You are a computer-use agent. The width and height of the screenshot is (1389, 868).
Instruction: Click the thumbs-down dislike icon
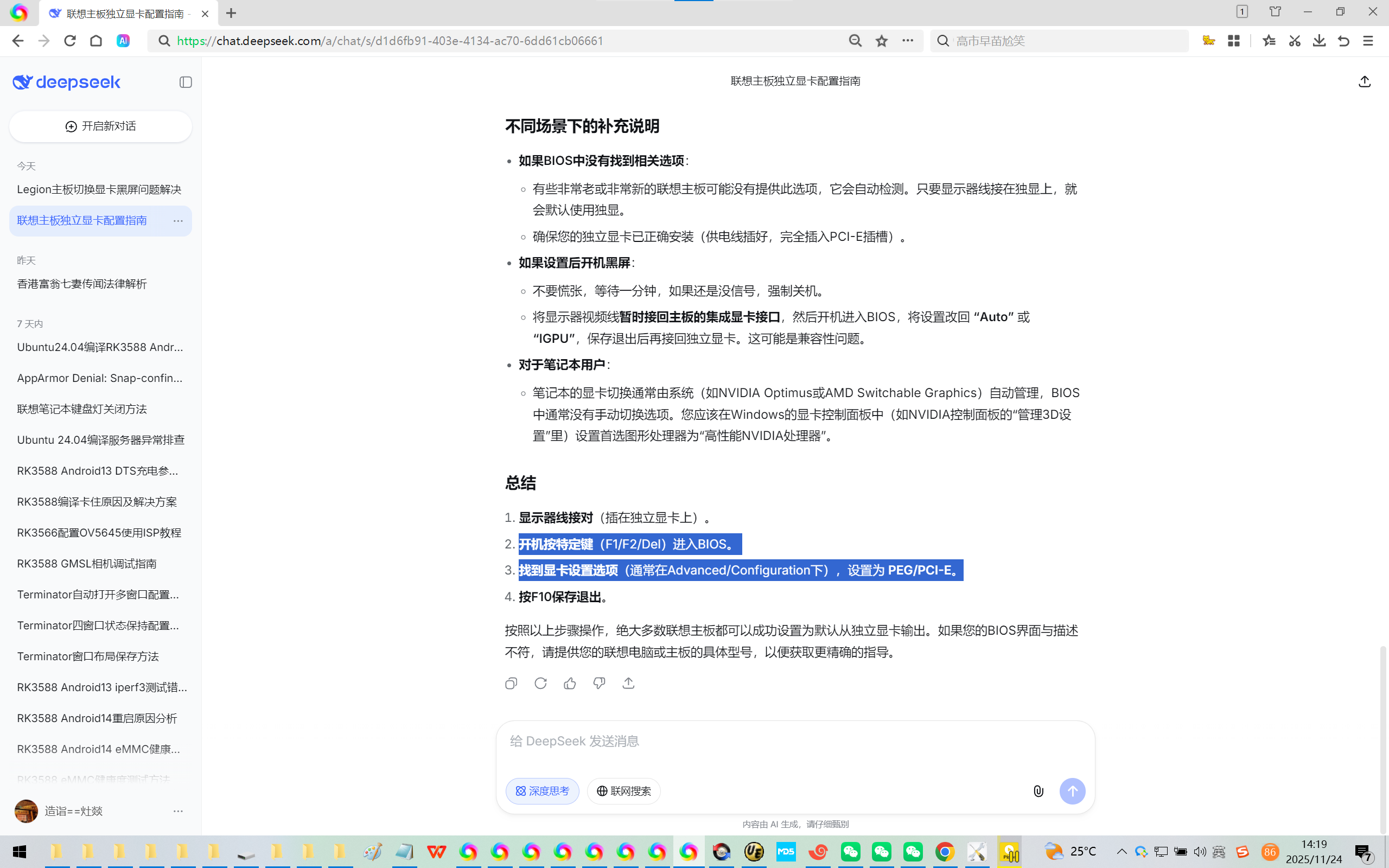(598, 683)
